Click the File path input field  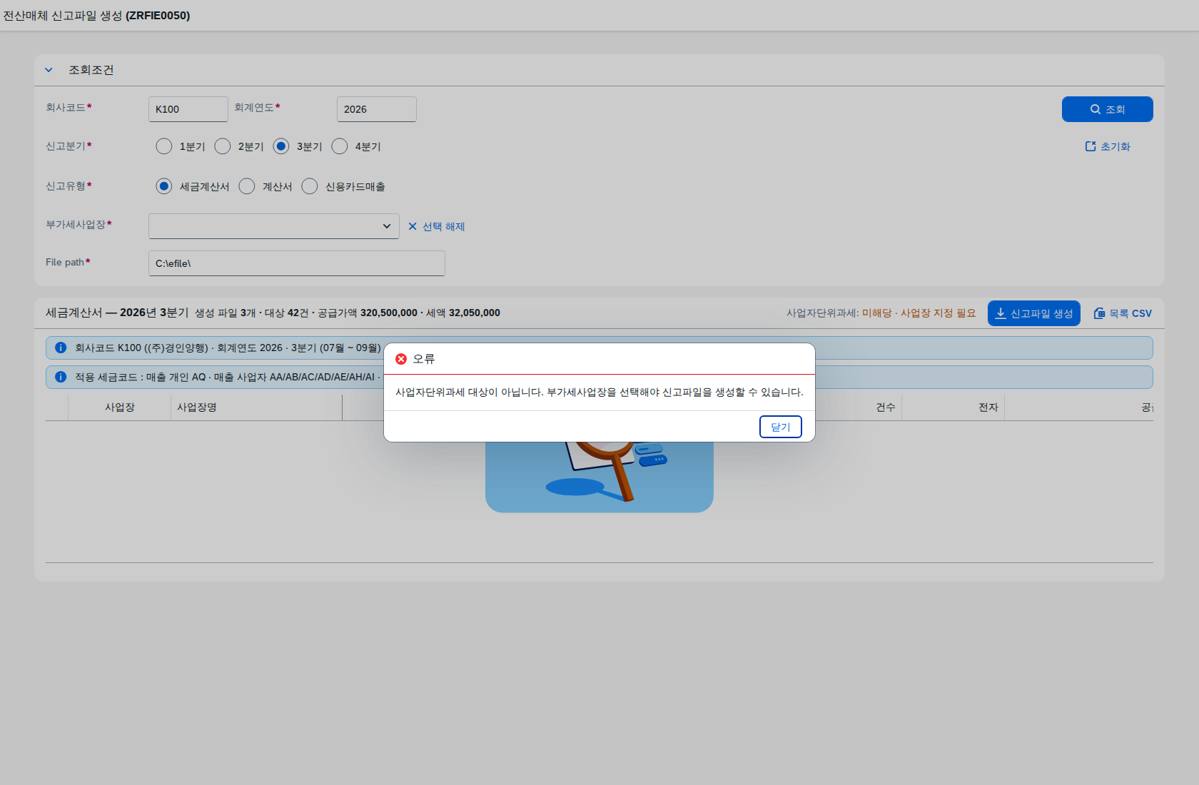(x=297, y=263)
